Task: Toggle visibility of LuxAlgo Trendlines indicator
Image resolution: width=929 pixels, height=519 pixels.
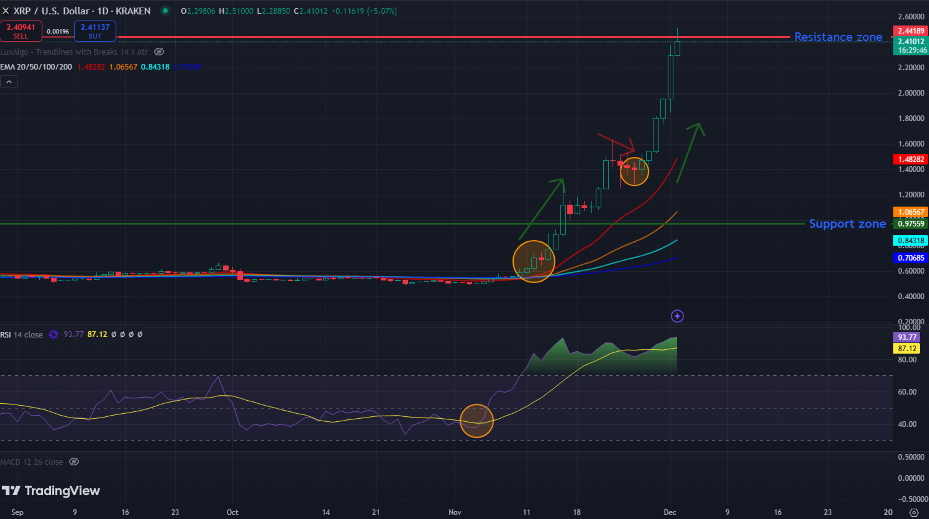Action: (x=158, y=51)
